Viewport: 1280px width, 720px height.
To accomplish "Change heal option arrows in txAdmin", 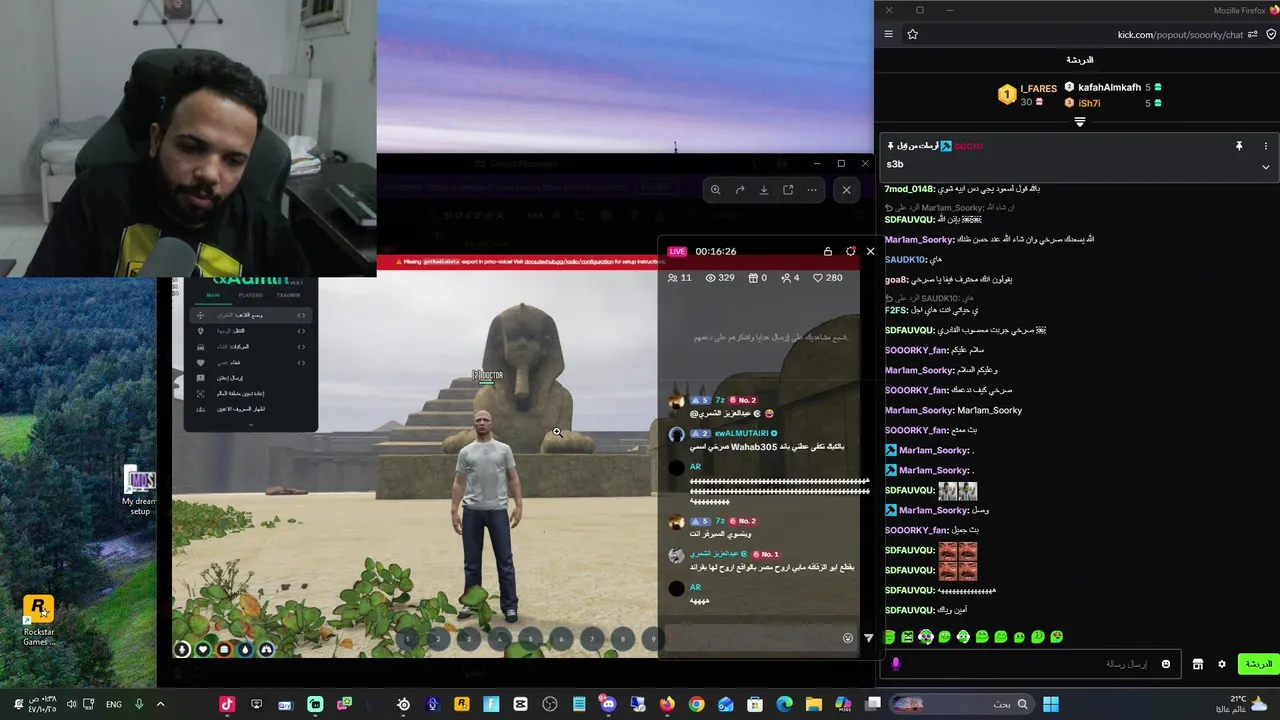I will click(x=301, y=362).
